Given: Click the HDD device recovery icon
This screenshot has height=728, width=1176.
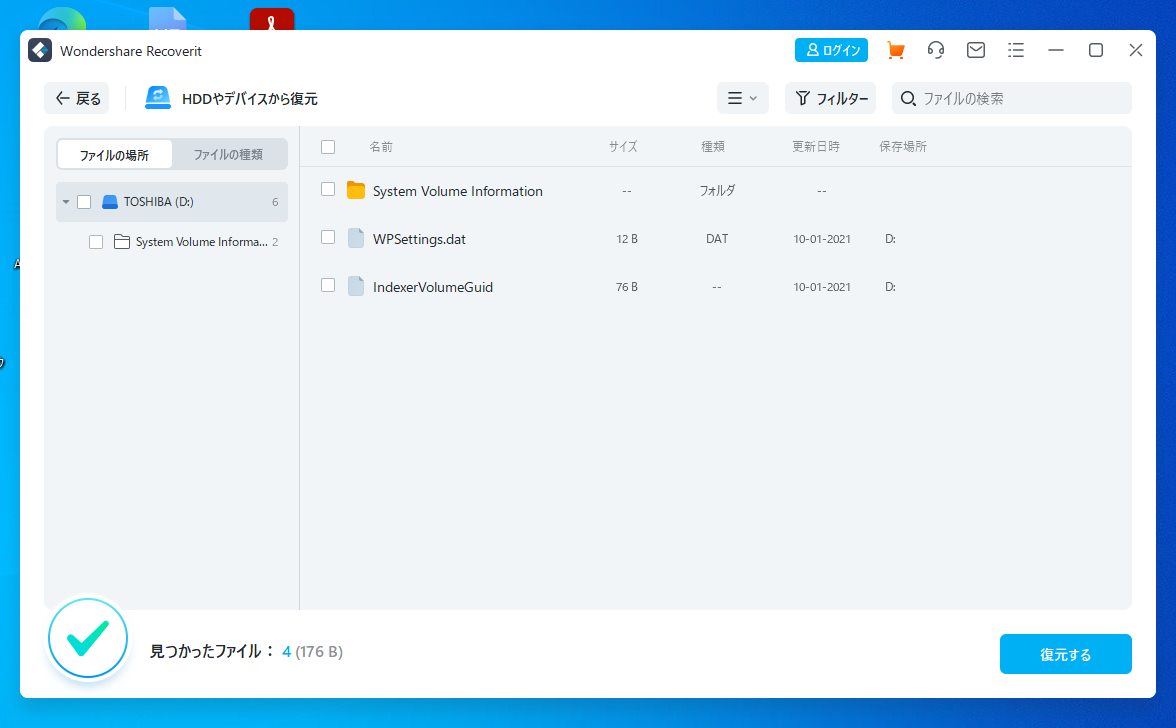Looking at the screenshot, I should click(157, 97).
